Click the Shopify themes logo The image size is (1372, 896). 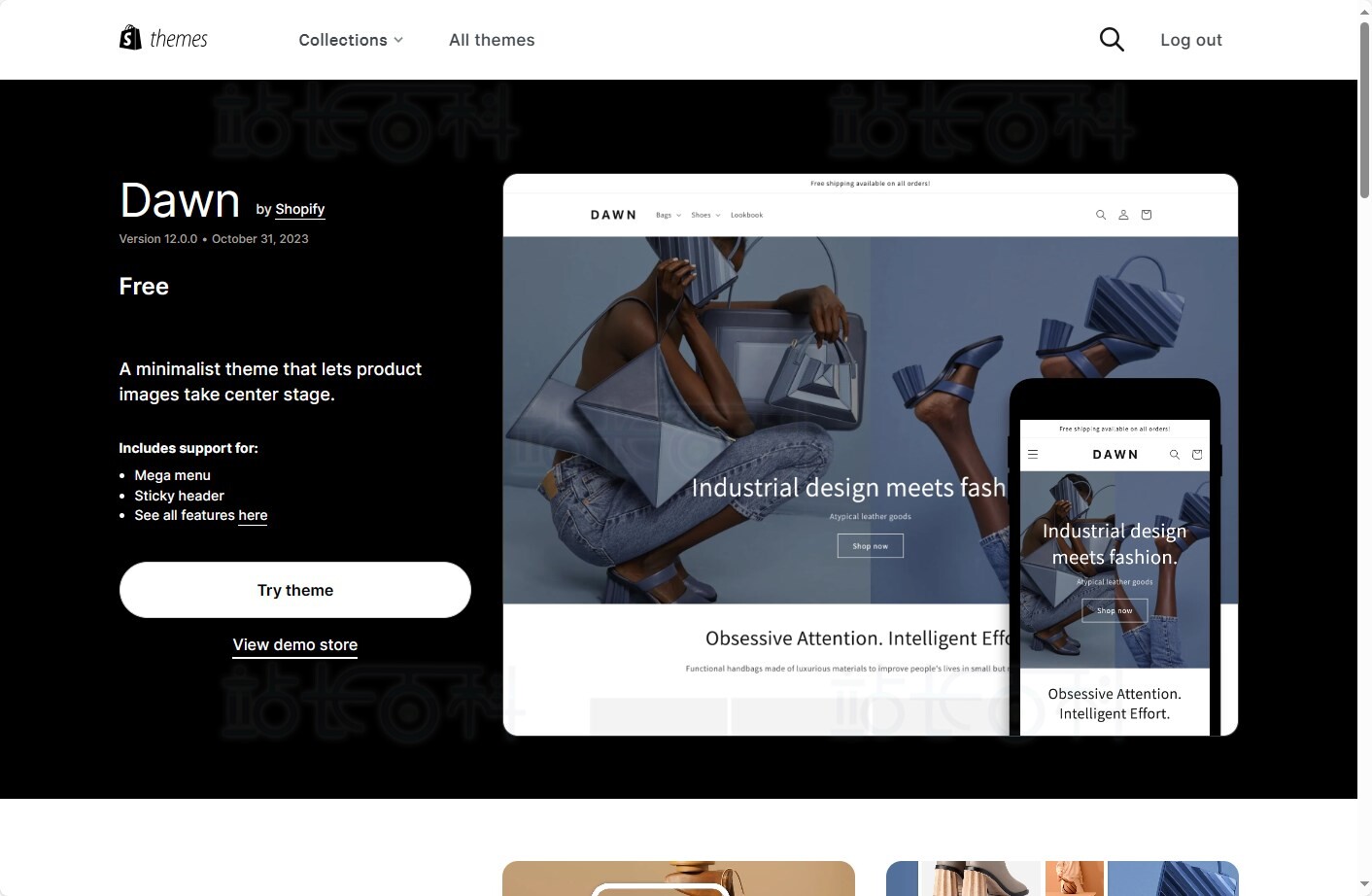pyautogui.click(x=163, y=38)
